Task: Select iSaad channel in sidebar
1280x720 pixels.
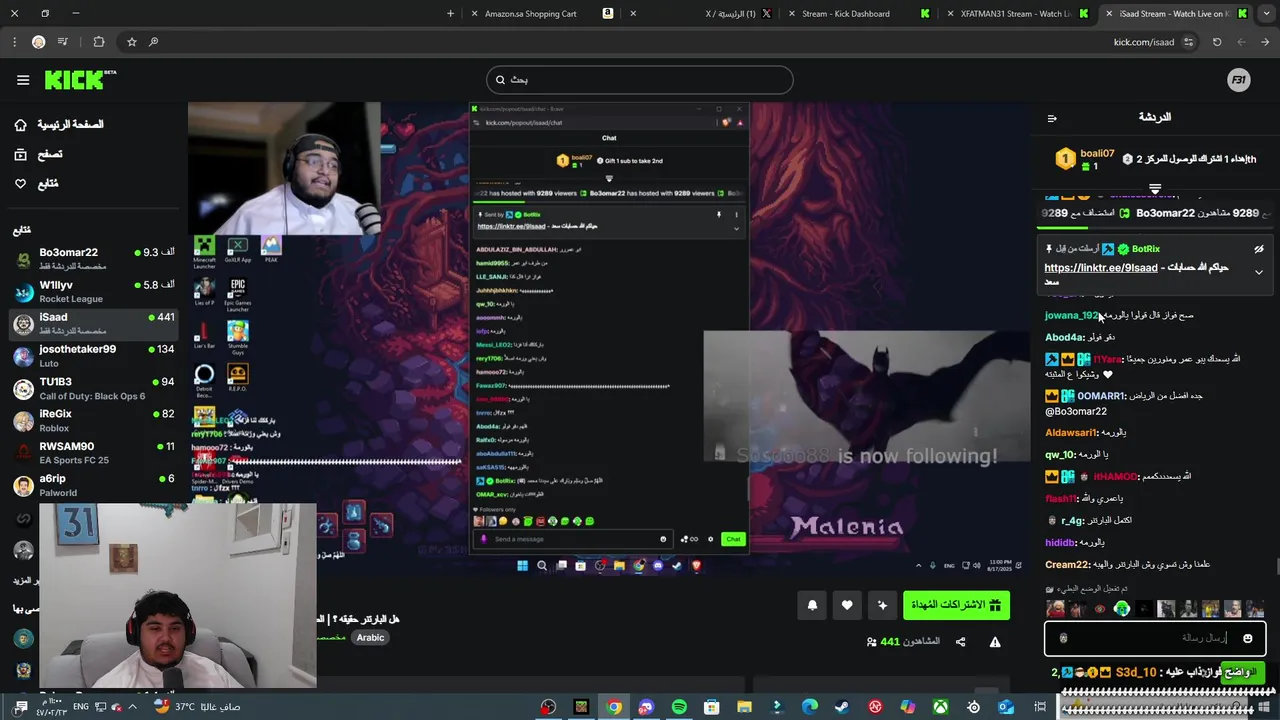Action: (94, 323)
